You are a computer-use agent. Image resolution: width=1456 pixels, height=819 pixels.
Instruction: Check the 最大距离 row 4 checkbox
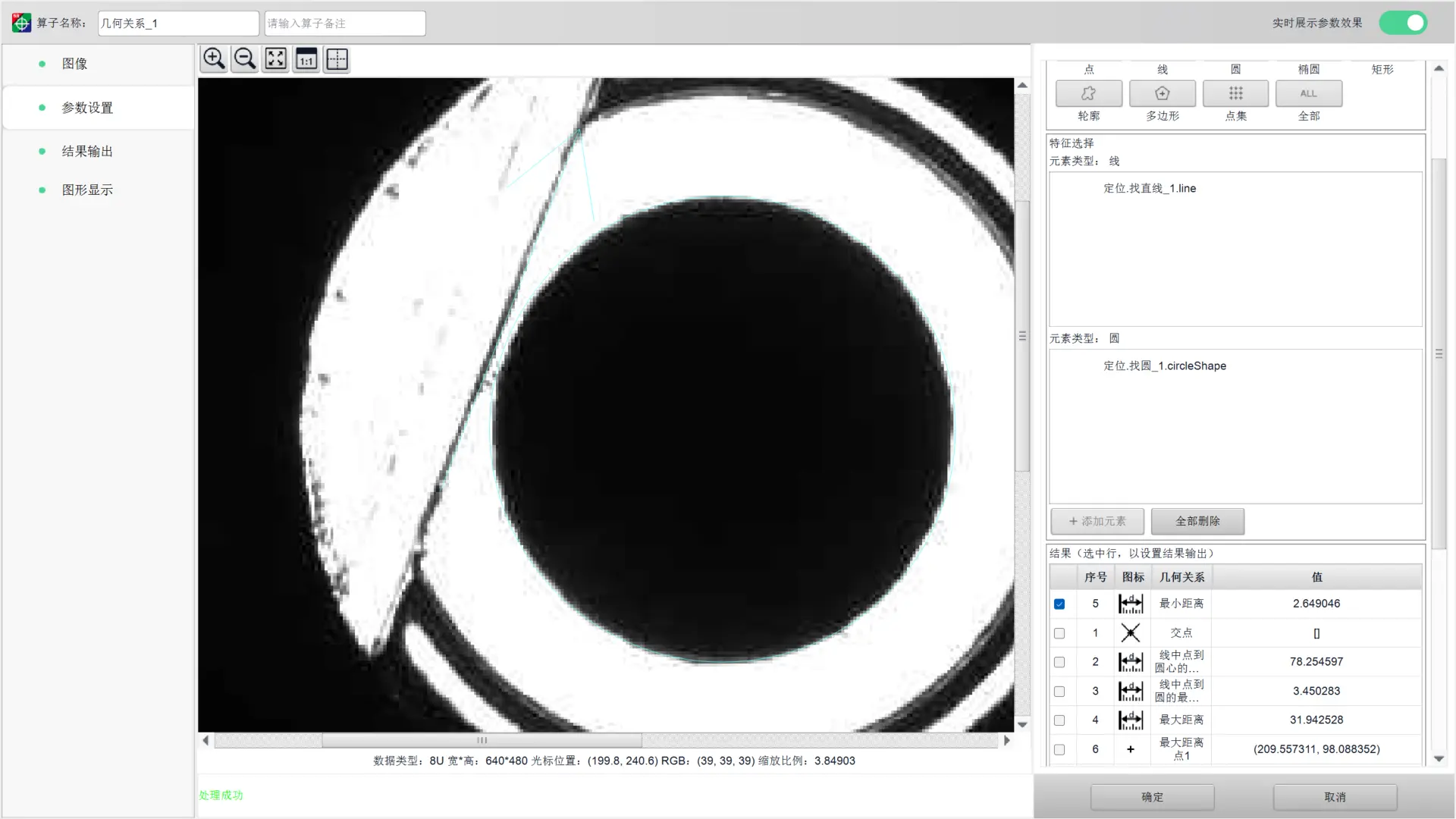coord(1059,720)
